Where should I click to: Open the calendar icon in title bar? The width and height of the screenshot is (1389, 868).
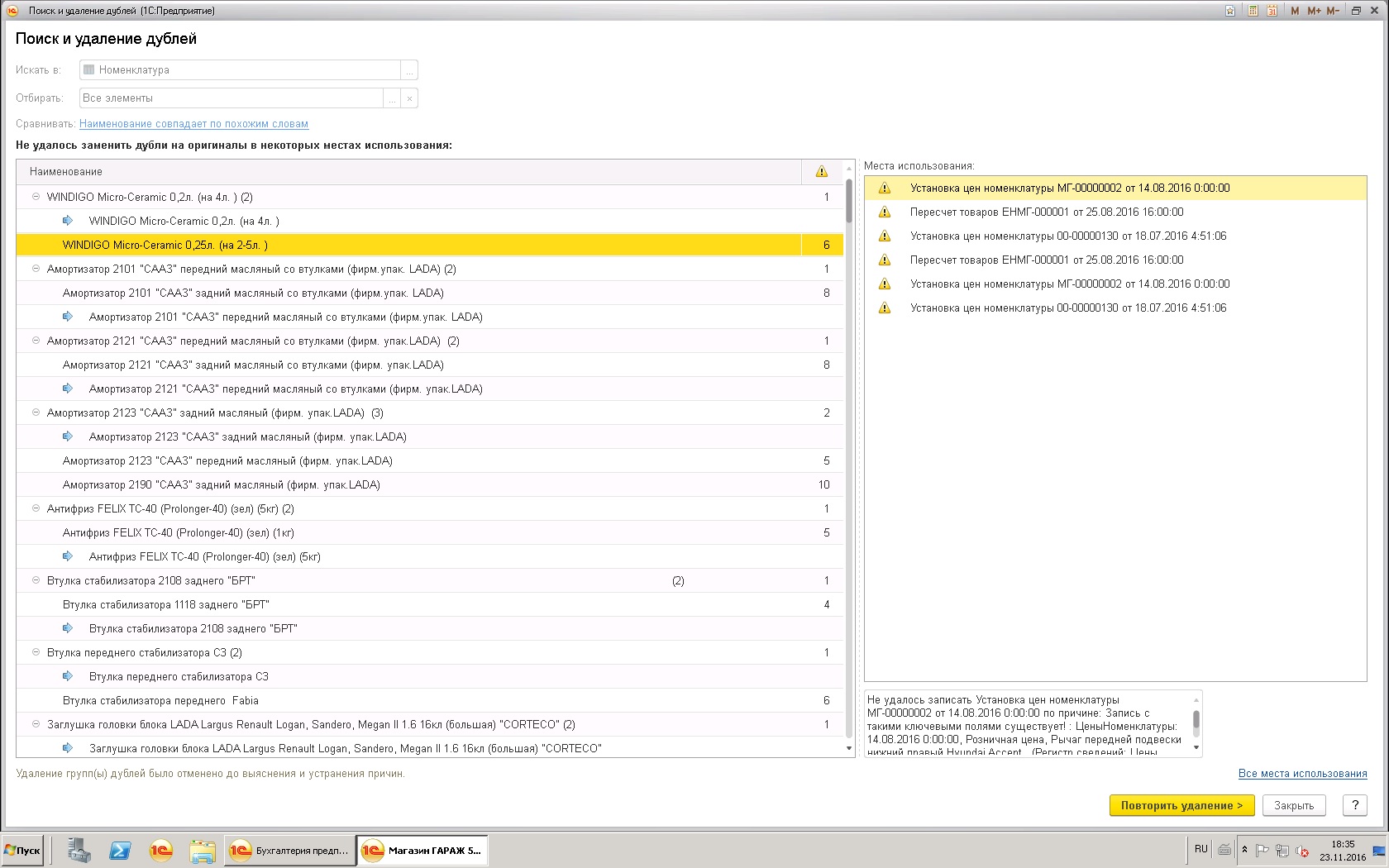click(x=1272, y=11)
